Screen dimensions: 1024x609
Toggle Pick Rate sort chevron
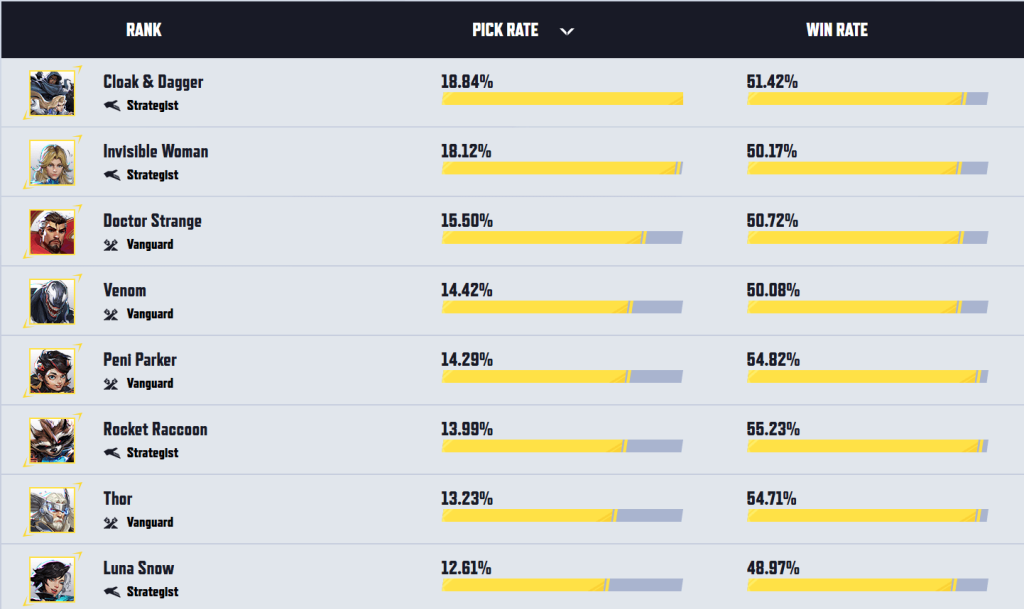click(x=567, y=31)
